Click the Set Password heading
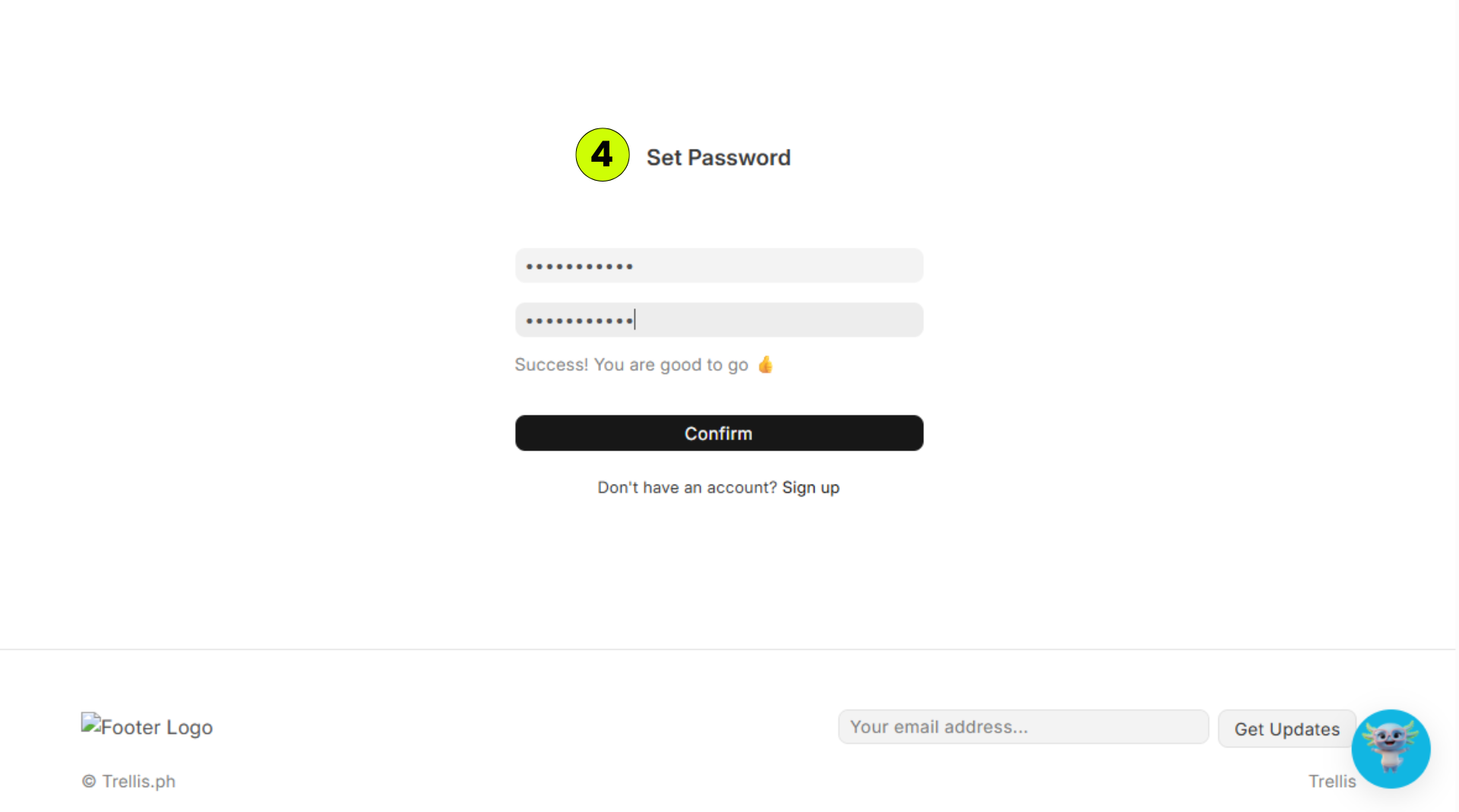 point(718,157)
